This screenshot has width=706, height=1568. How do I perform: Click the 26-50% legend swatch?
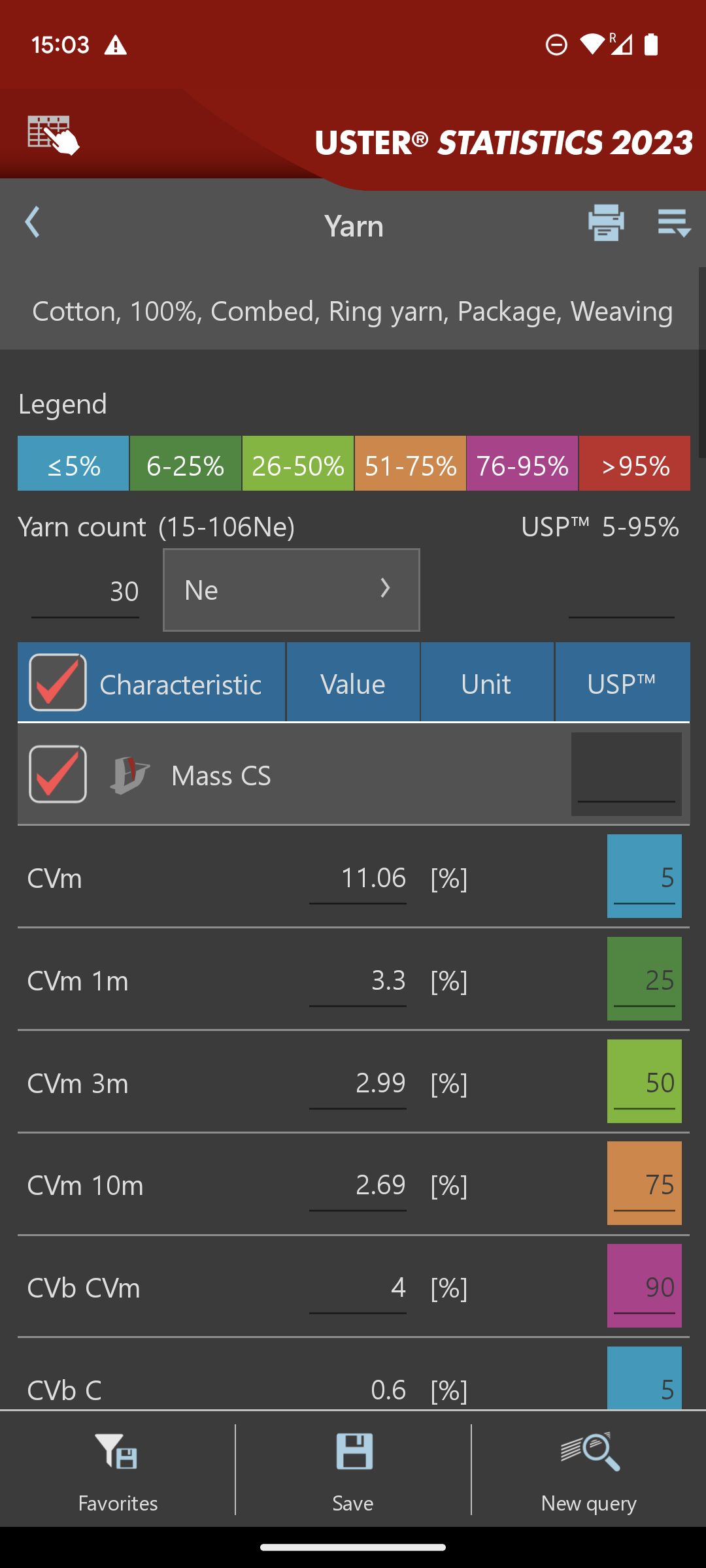coord(298,463)
